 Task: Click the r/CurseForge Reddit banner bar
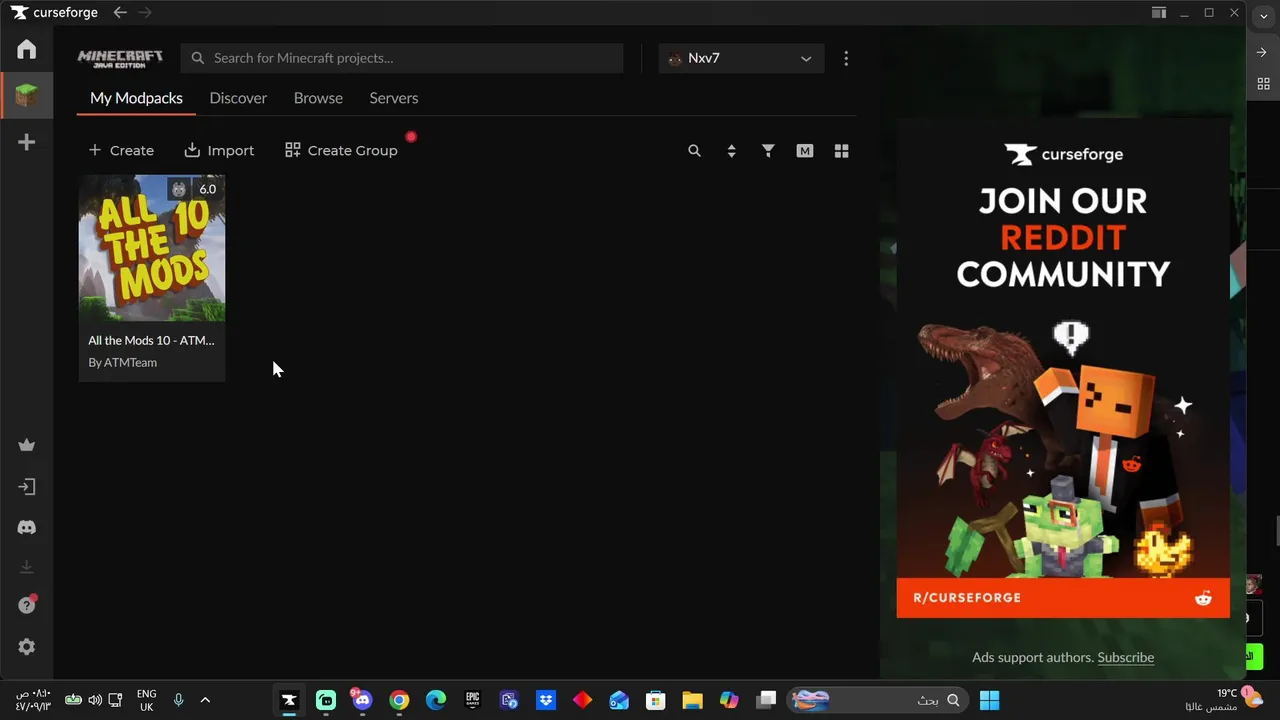click(x=1063, y=598)
